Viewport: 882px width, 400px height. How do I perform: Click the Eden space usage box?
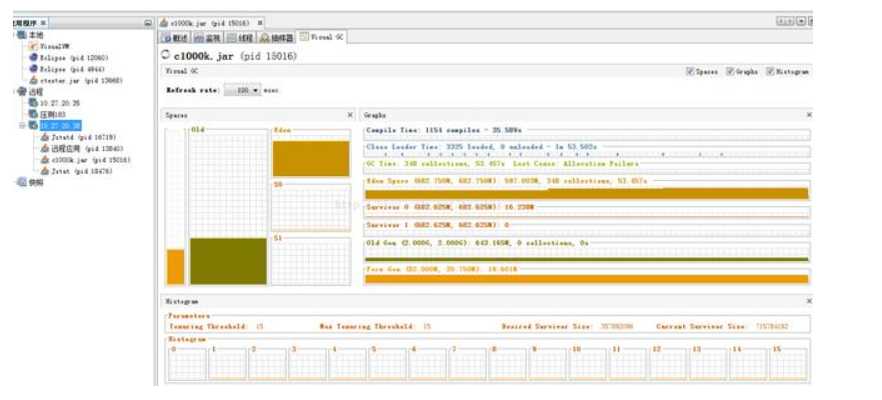coord(311,154)
